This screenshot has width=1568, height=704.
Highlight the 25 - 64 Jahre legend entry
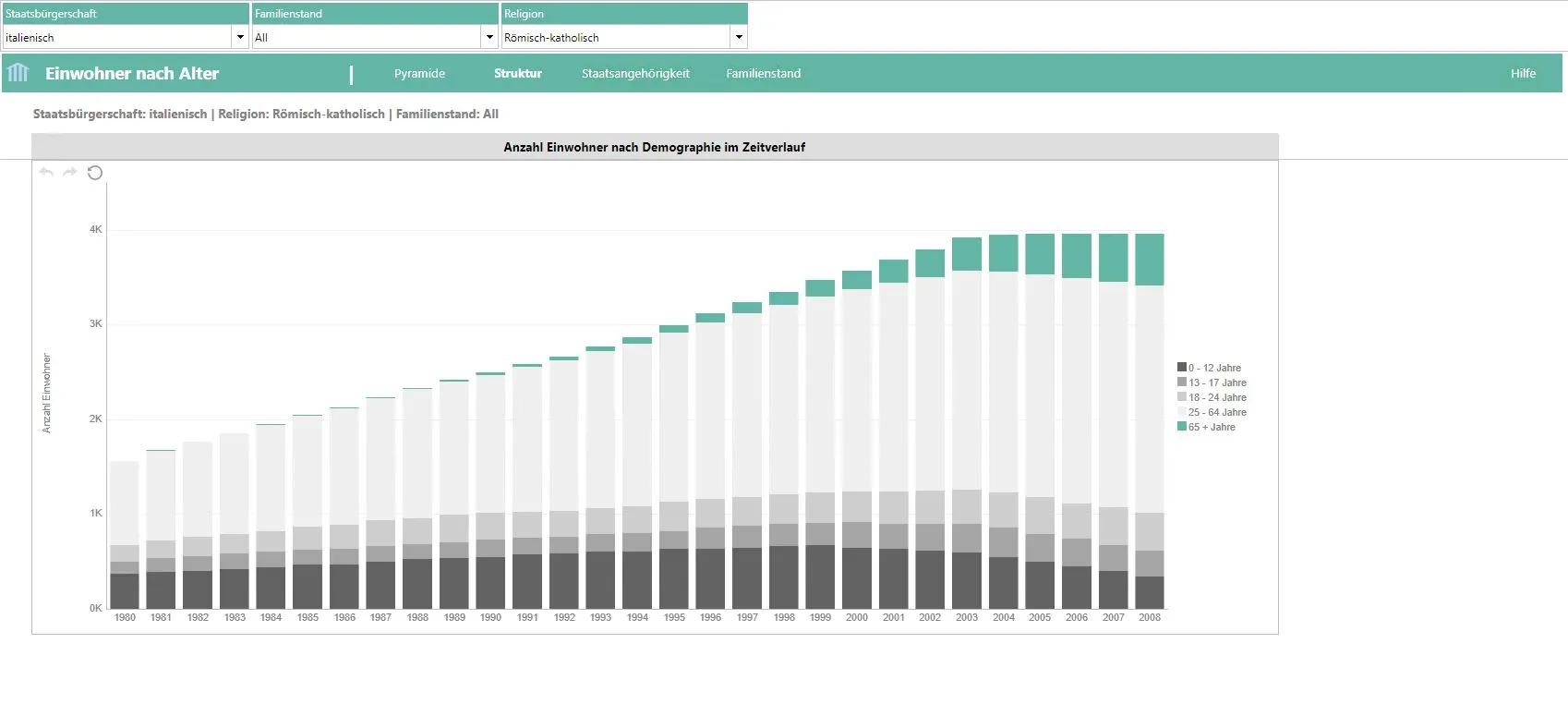[x=1217, y=412]
